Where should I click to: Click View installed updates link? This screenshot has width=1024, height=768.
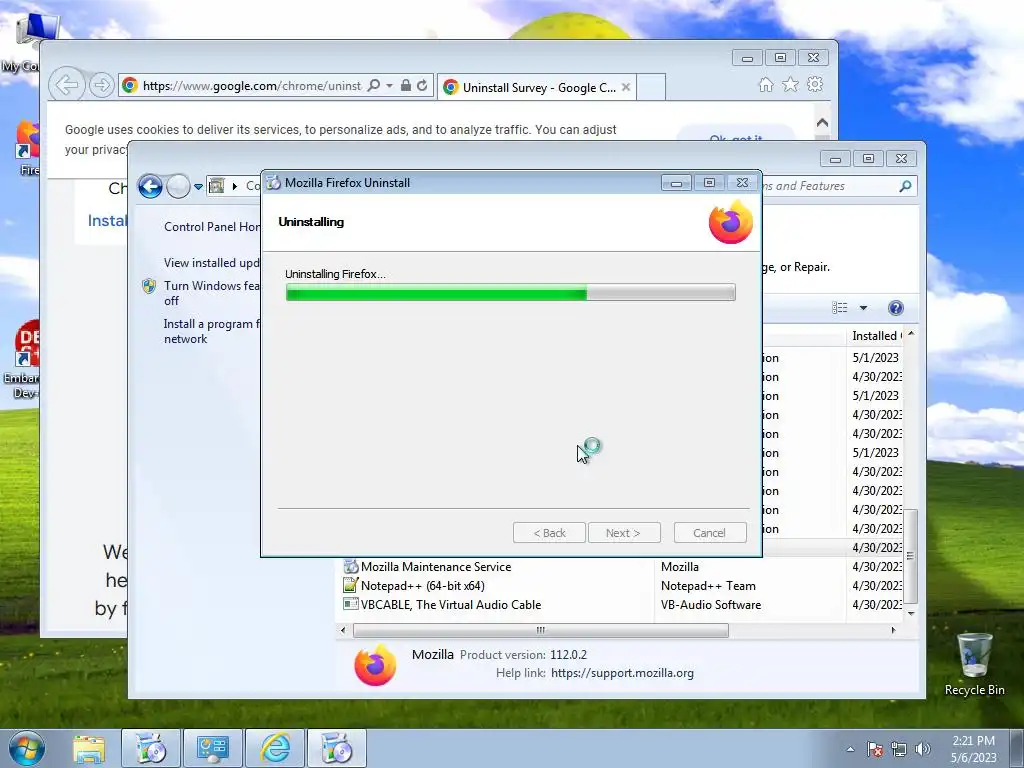[x=212, y=263]
